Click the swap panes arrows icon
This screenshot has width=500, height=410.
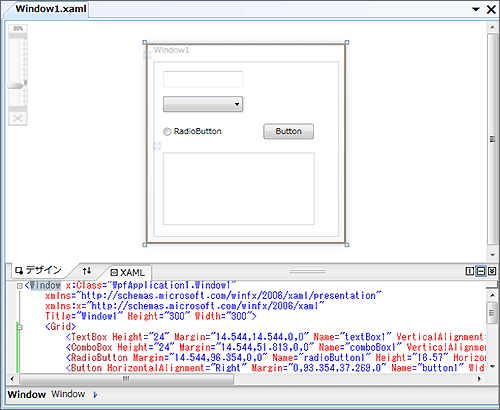[87, 271]
